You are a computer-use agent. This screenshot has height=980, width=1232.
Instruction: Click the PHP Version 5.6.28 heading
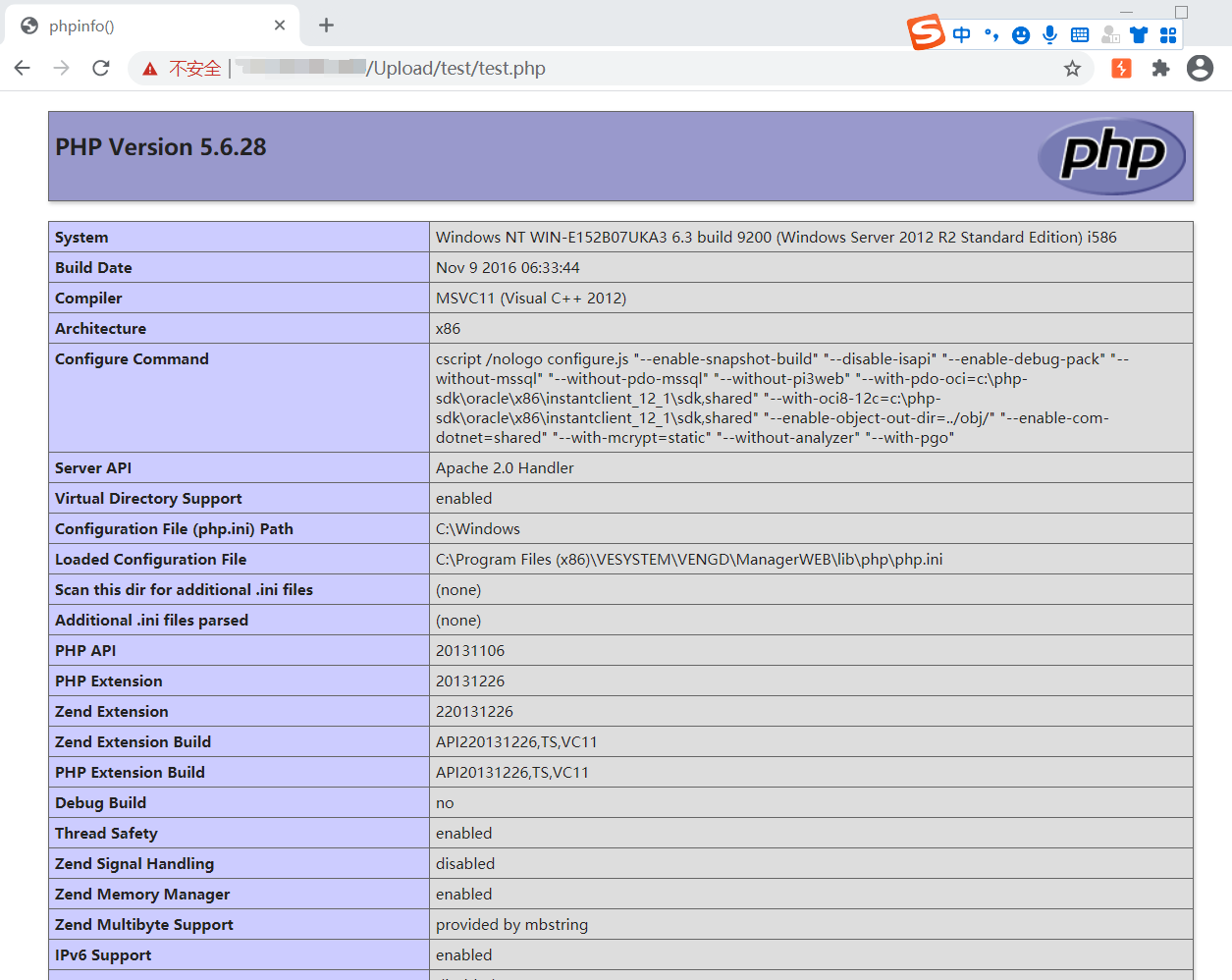click(x=161, y=147)
